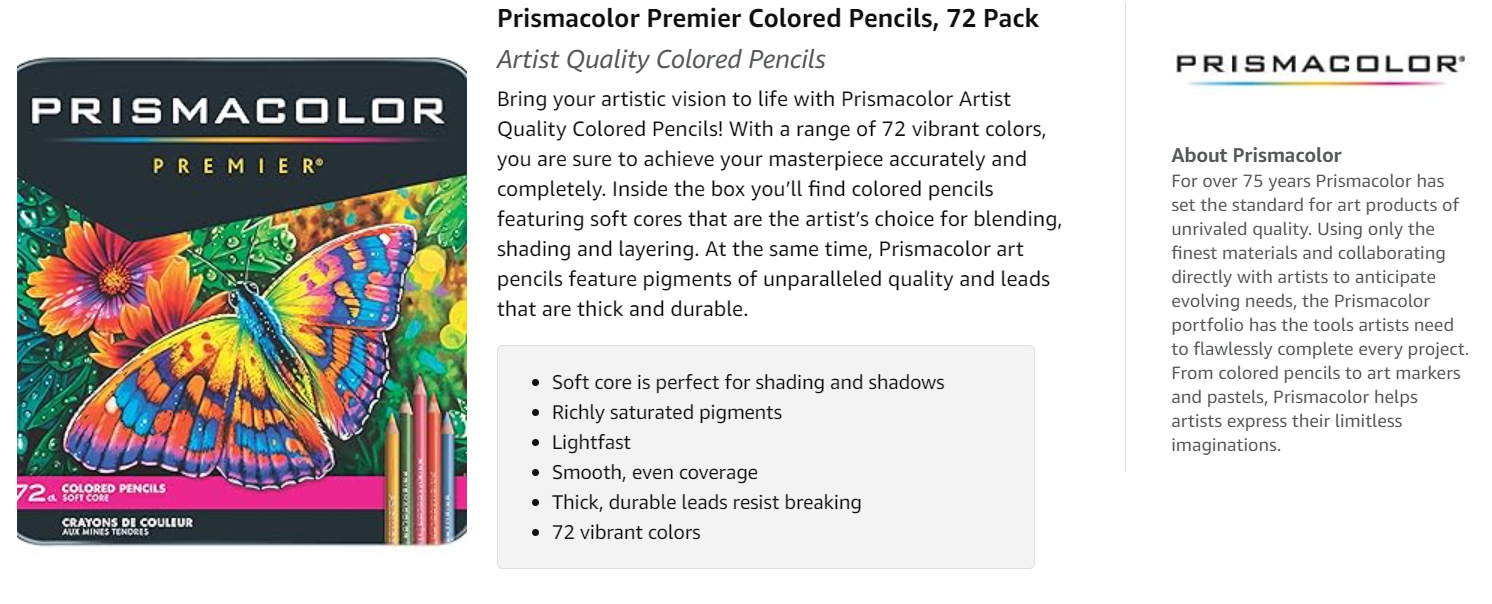Screen dimensions: 1492x604
Task: Select the product title Prismacolor Premier Colored Pencils
Action: click(767, 18)
